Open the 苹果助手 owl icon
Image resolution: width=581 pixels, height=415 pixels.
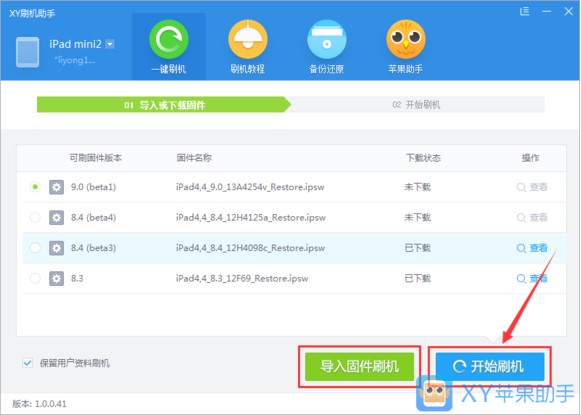coord(405,39)
